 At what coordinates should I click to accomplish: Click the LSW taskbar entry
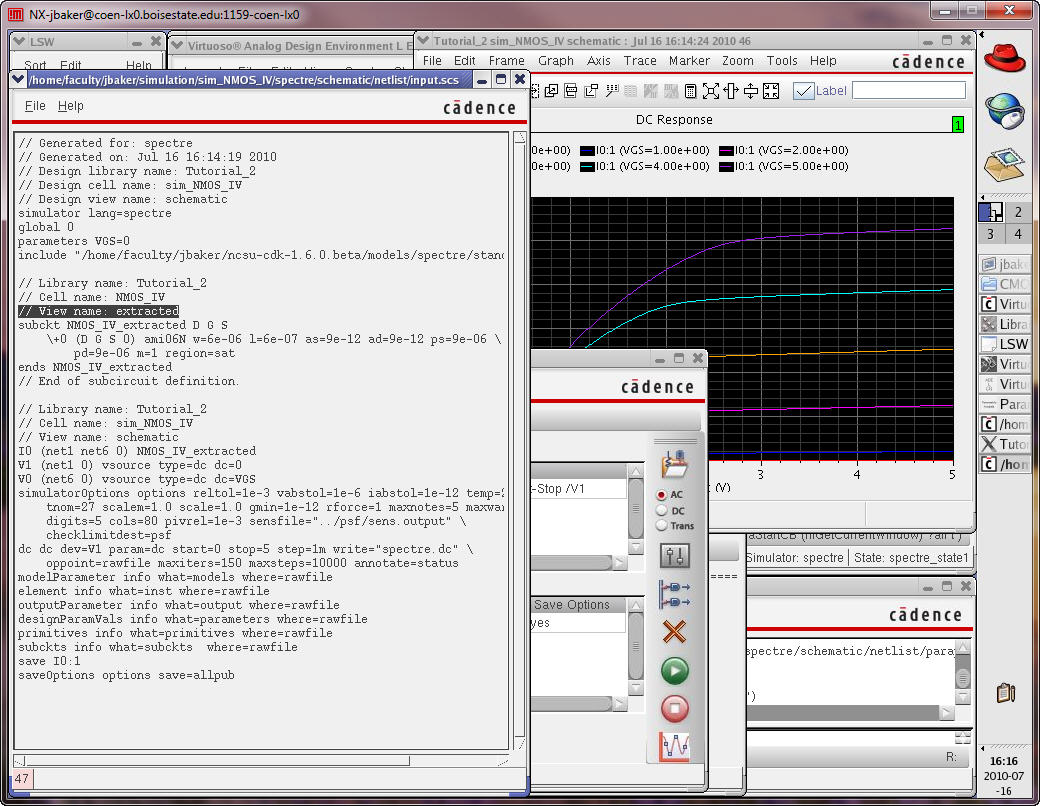coord(1005,344)
